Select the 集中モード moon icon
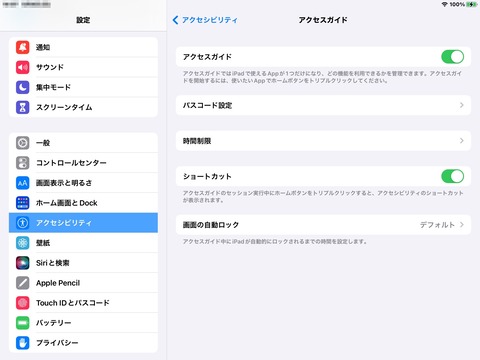The height and width of the screenshot is (360, 480). pyautogui.click(x=22, y=87)
